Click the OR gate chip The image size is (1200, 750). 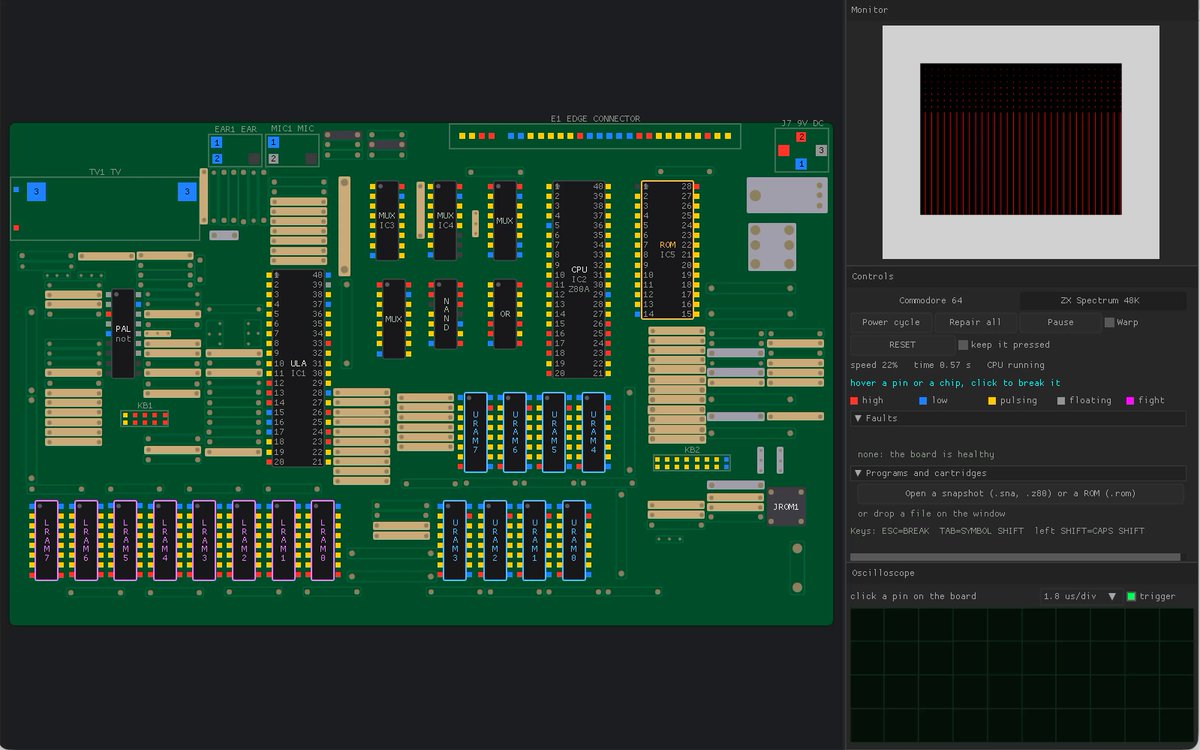tap(505, 314)
